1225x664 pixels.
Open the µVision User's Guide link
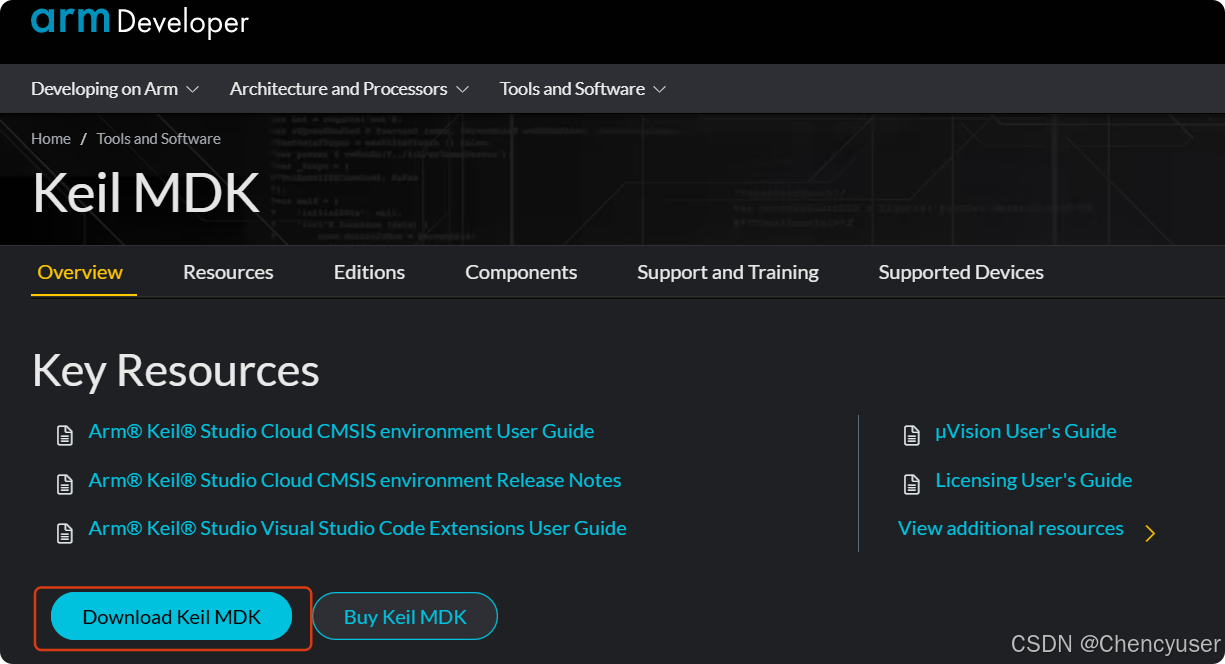1026,431
